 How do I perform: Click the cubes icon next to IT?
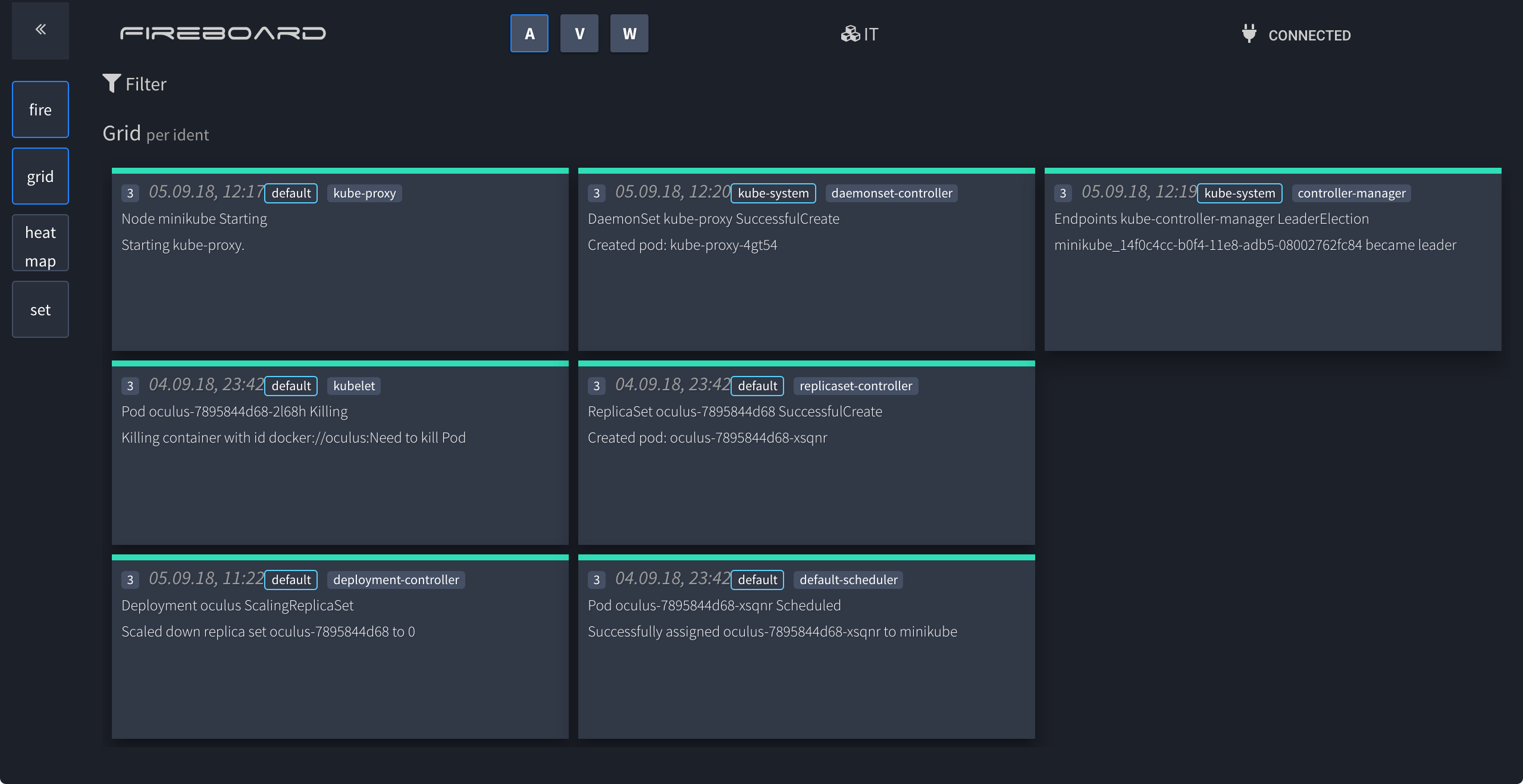[850, 34]
